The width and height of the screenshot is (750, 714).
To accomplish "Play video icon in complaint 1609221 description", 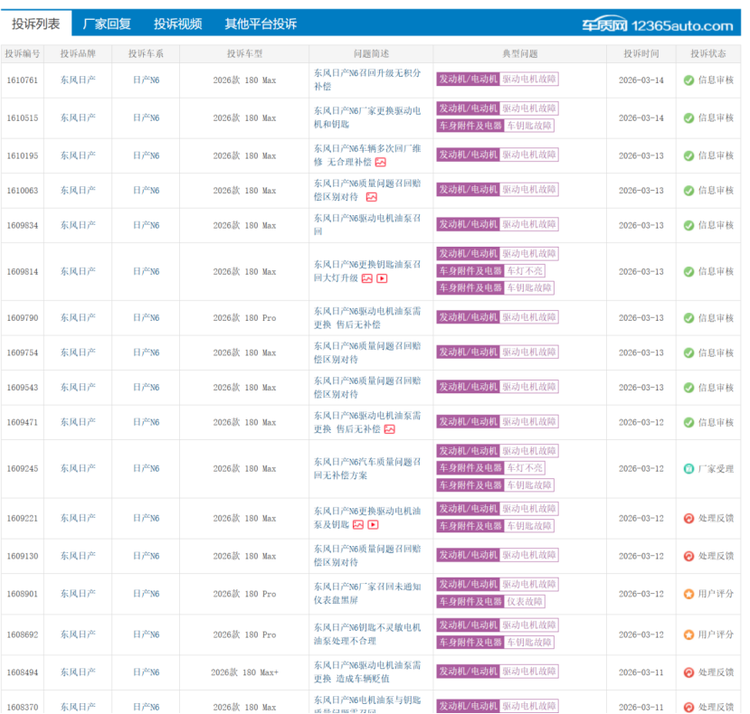I will pyautogui.click(x=373, y=525).
